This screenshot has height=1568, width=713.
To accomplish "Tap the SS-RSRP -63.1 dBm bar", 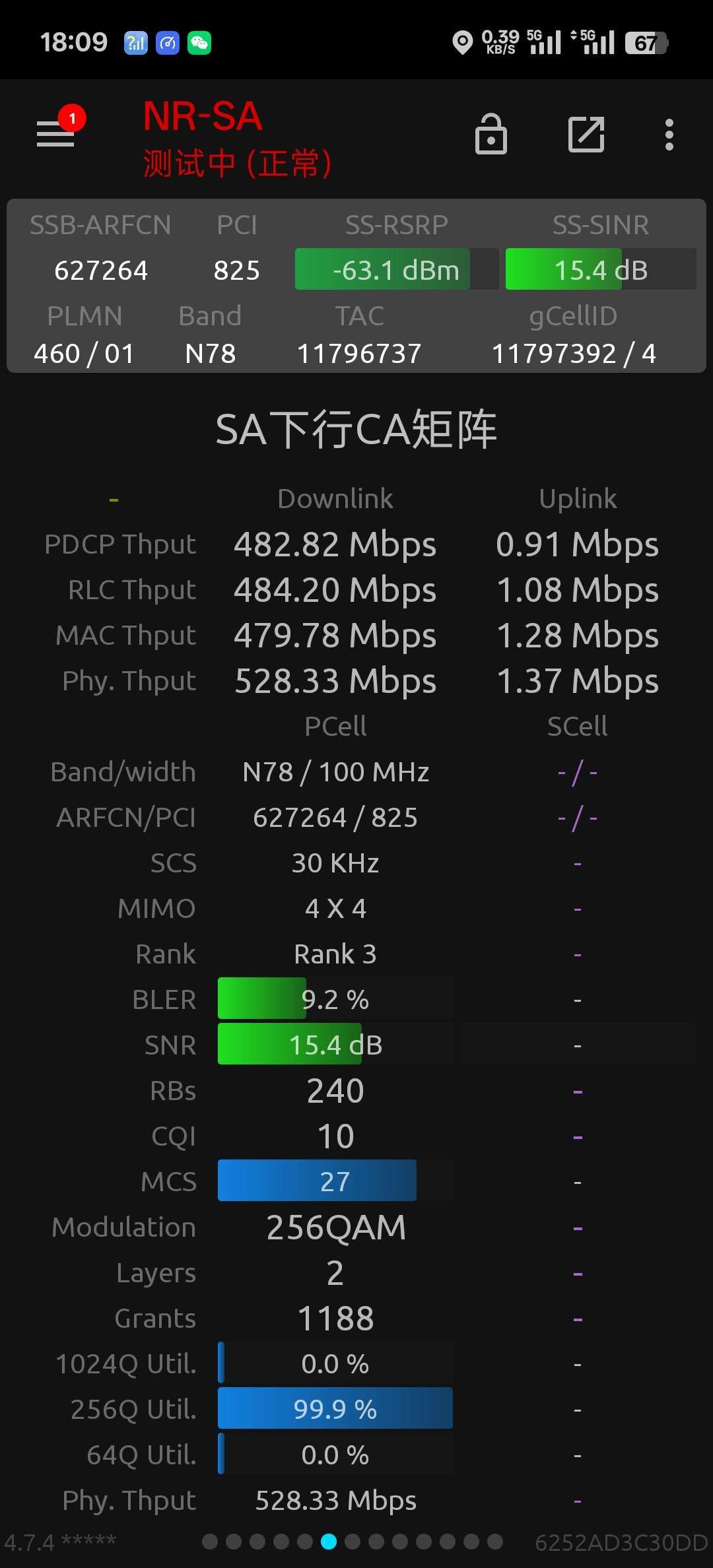I will pos(396,269).
